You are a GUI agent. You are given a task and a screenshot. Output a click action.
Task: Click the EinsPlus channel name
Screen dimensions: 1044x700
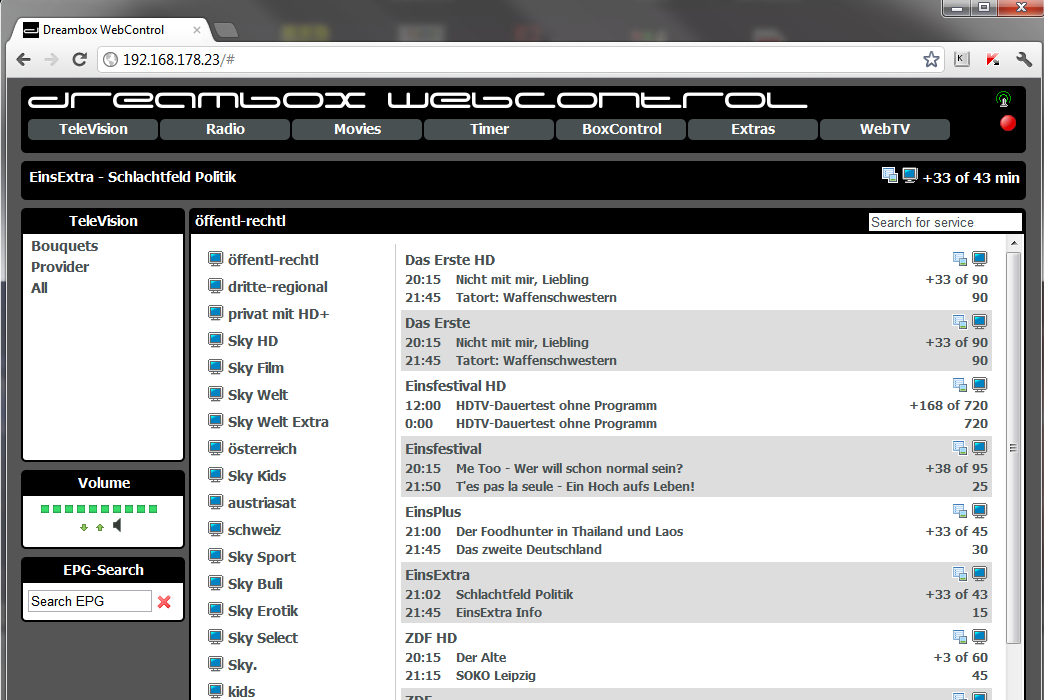(x=432, y=512)
